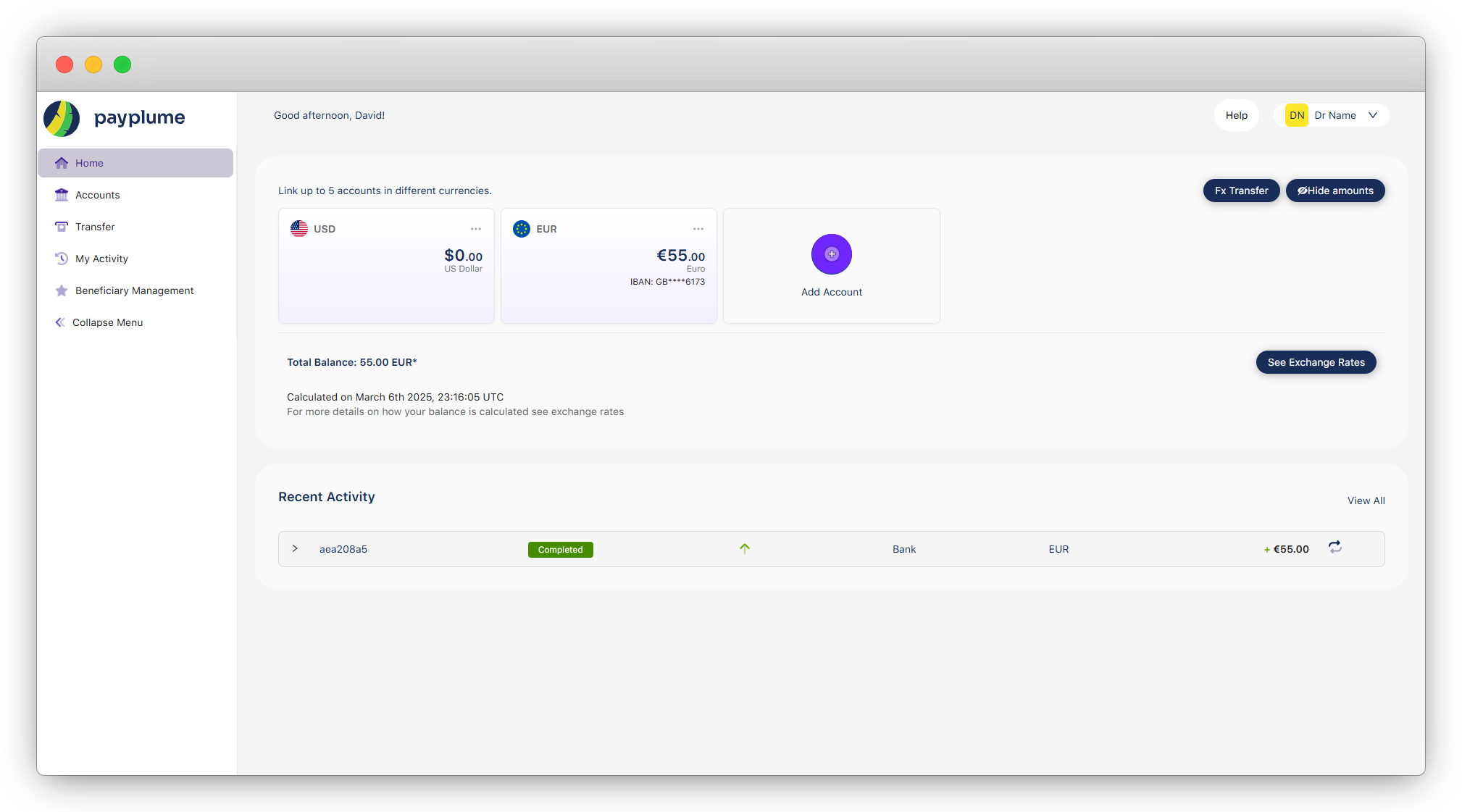The width and height of the screenshot is (1462, 812).
Task: Click the repeat transaction icon on aea208a5 row
Action: pyautogui.click(x=1334, y=548)
